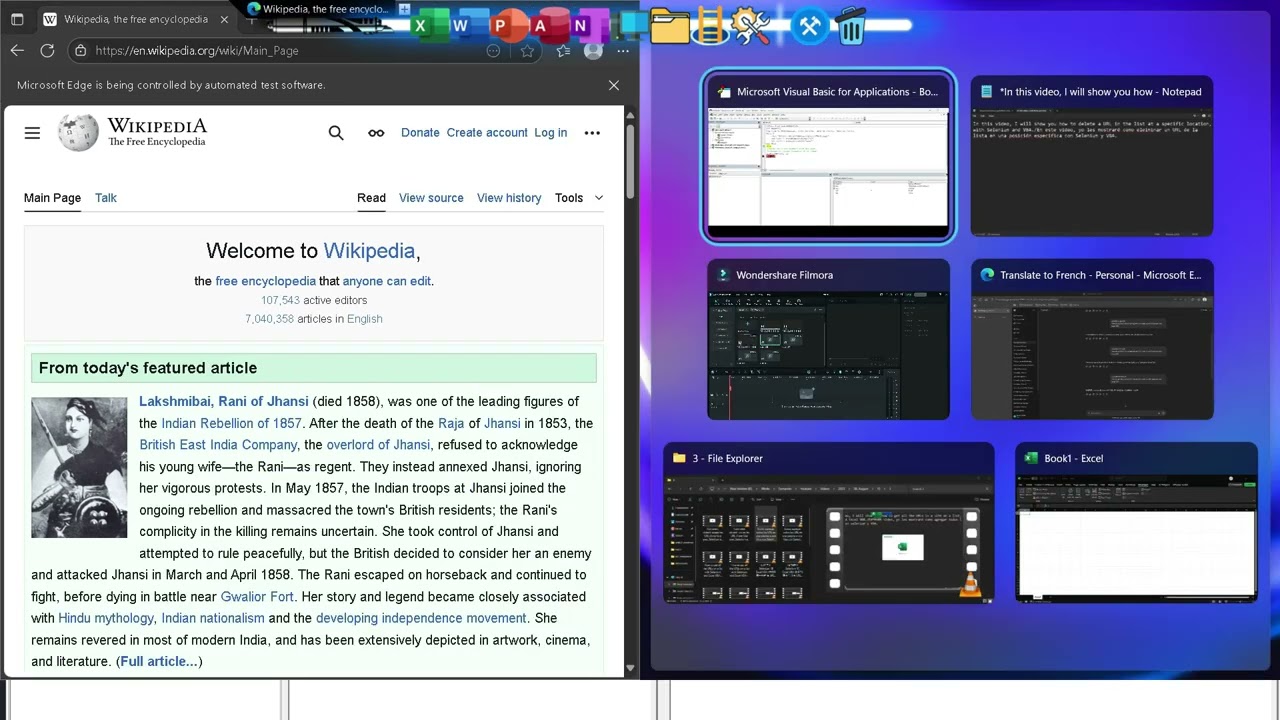Select the Notepad window thumbnail
This screenshot has width=1280, height=720.
[x=1092, y=158]
